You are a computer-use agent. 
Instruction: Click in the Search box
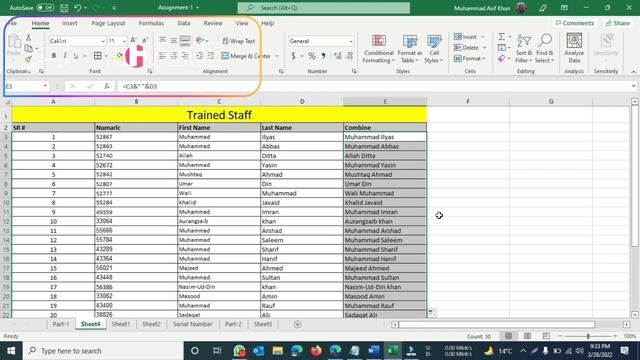[324, 8]
